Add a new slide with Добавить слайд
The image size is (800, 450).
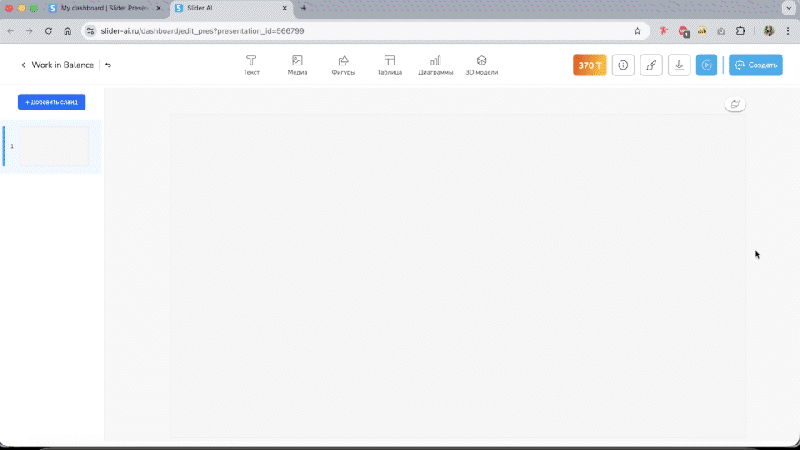(52, 102)
